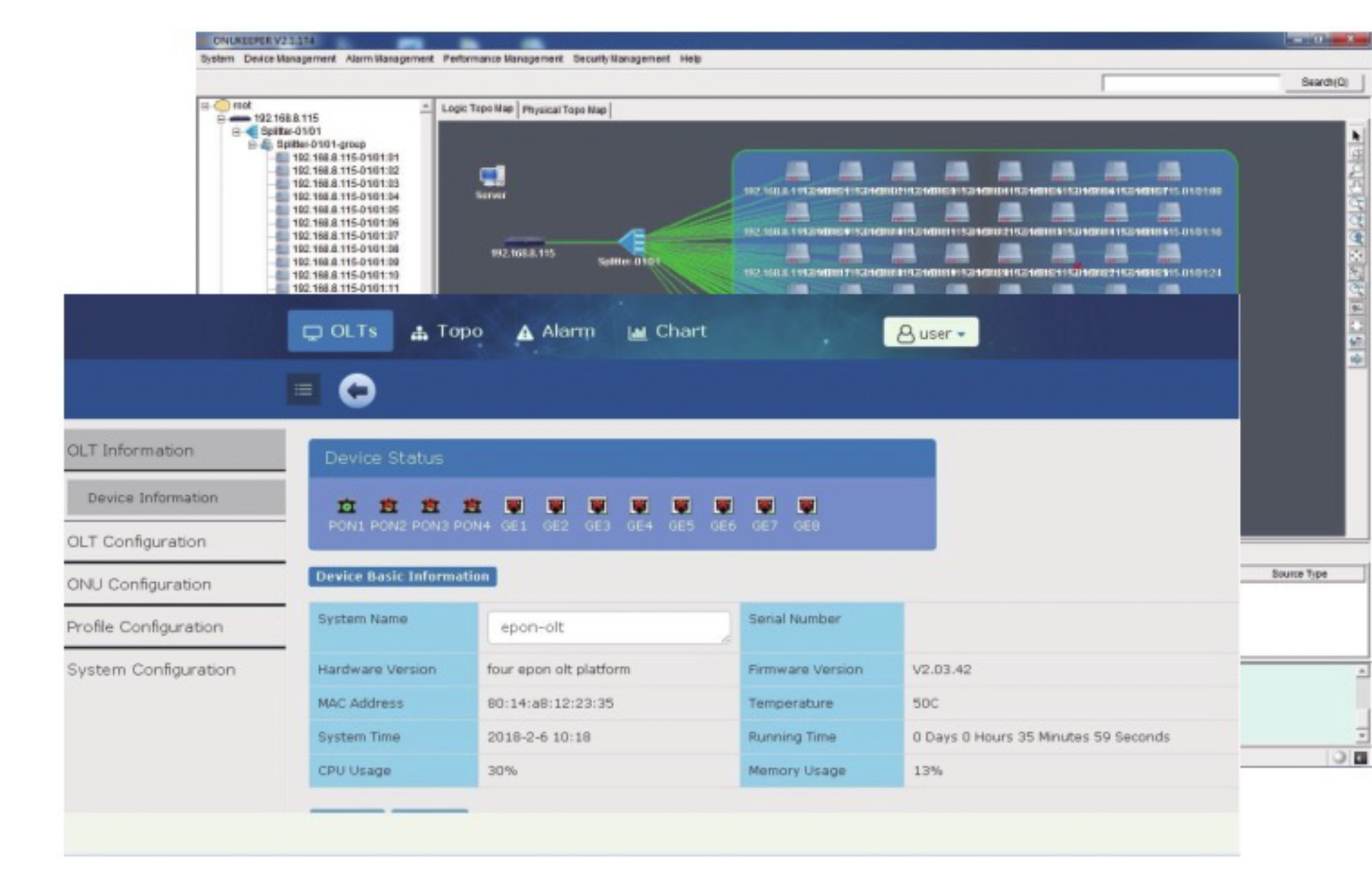Screen dimensions: 1372x892
Task: Collapse the root tree node
Action: click(205, 106)
